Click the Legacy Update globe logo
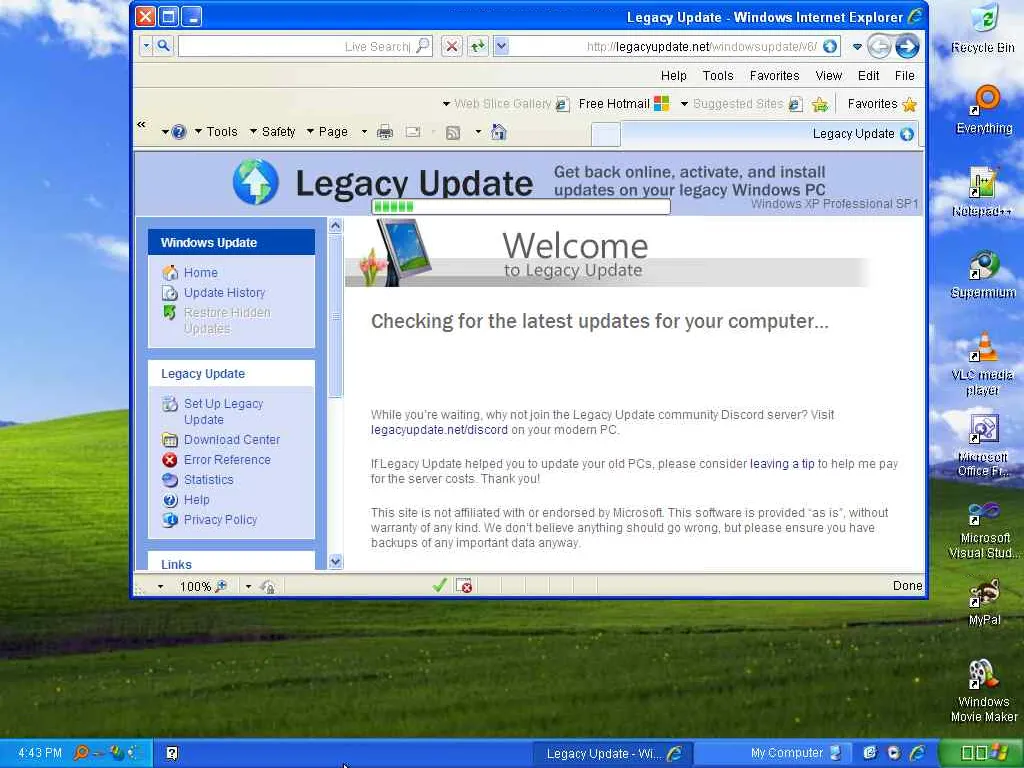Viewport: 1024px width, 768px height. (255, 182)
